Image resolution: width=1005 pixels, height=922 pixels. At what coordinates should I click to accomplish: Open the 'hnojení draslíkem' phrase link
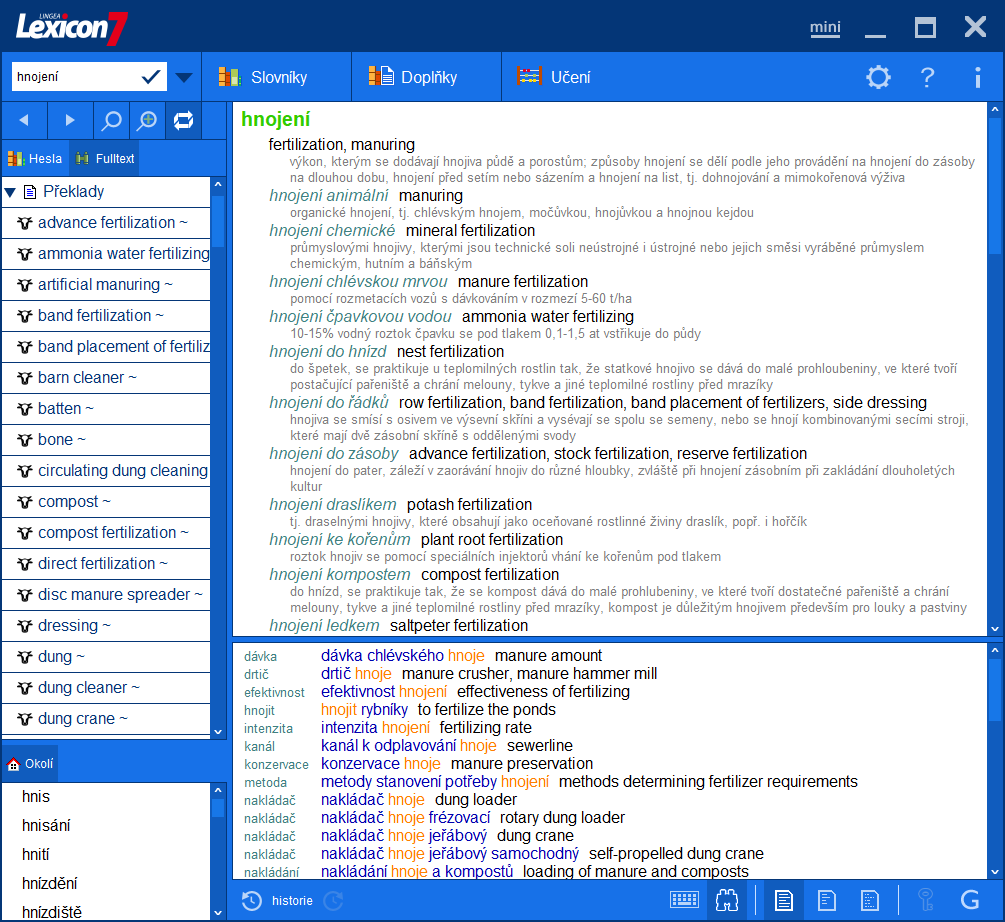click(x=333, y=504)
